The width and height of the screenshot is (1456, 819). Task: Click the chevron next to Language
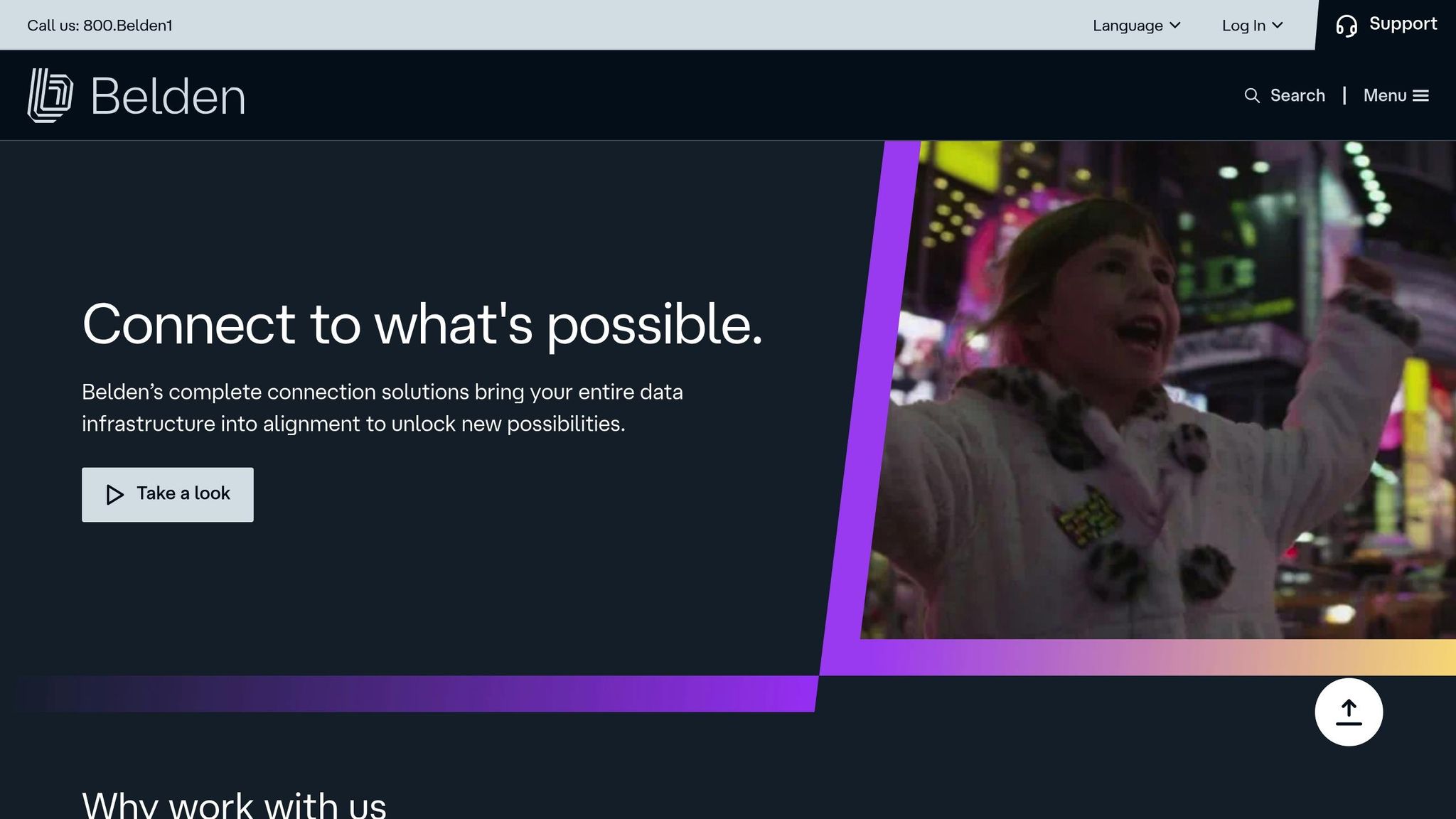pyautogui.click(x=1175, y=26)
